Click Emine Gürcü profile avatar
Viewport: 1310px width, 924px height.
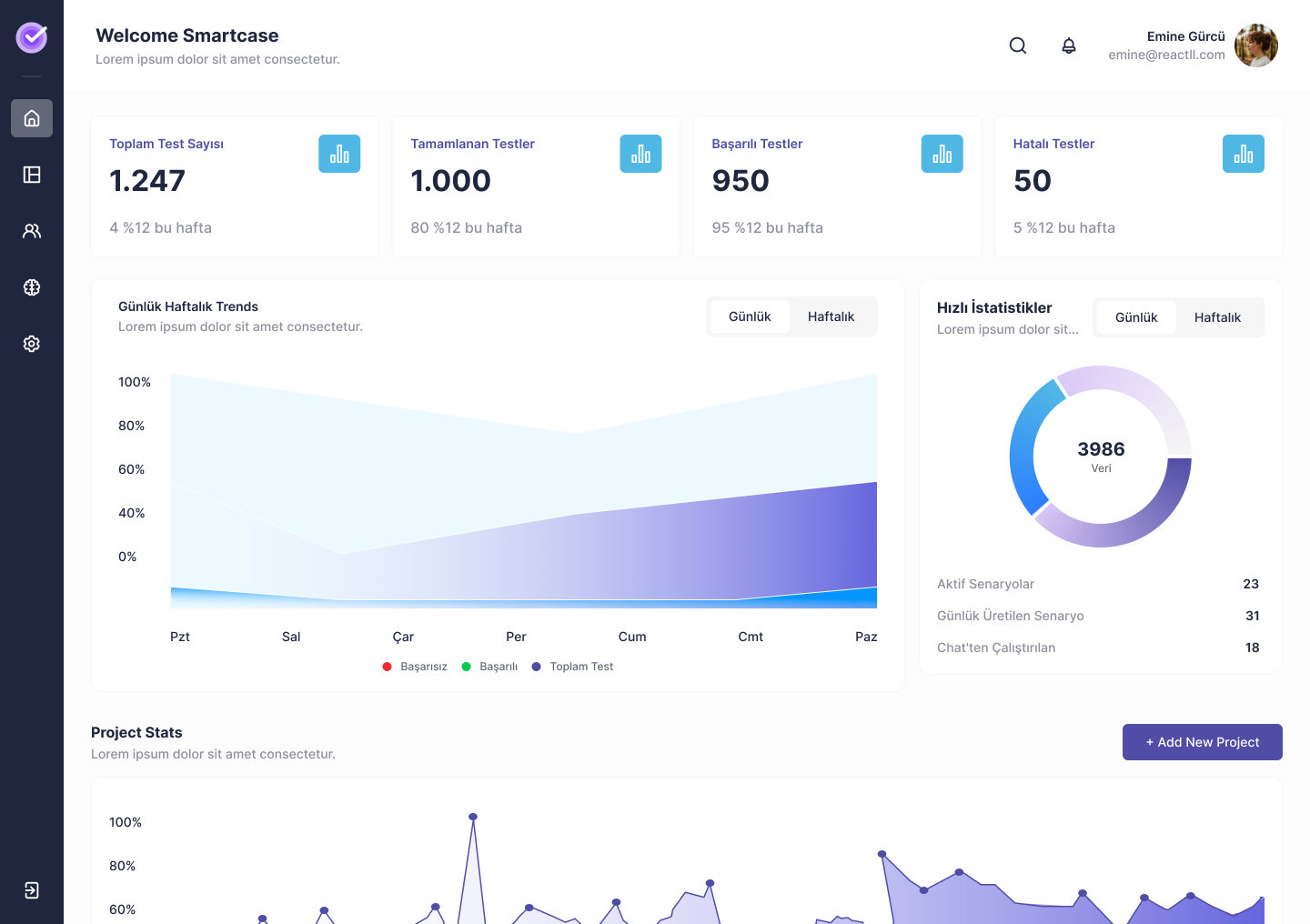tap(1255, 45)
